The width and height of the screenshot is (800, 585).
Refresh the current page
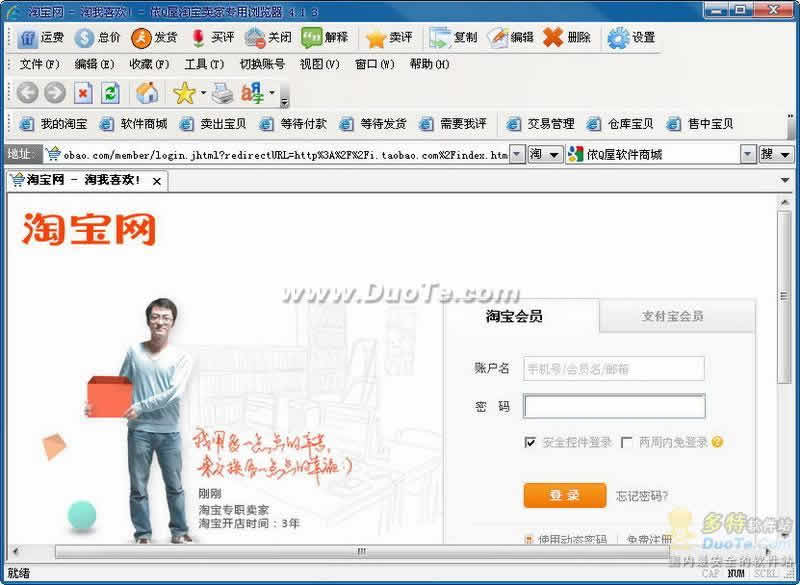point(110,93)
